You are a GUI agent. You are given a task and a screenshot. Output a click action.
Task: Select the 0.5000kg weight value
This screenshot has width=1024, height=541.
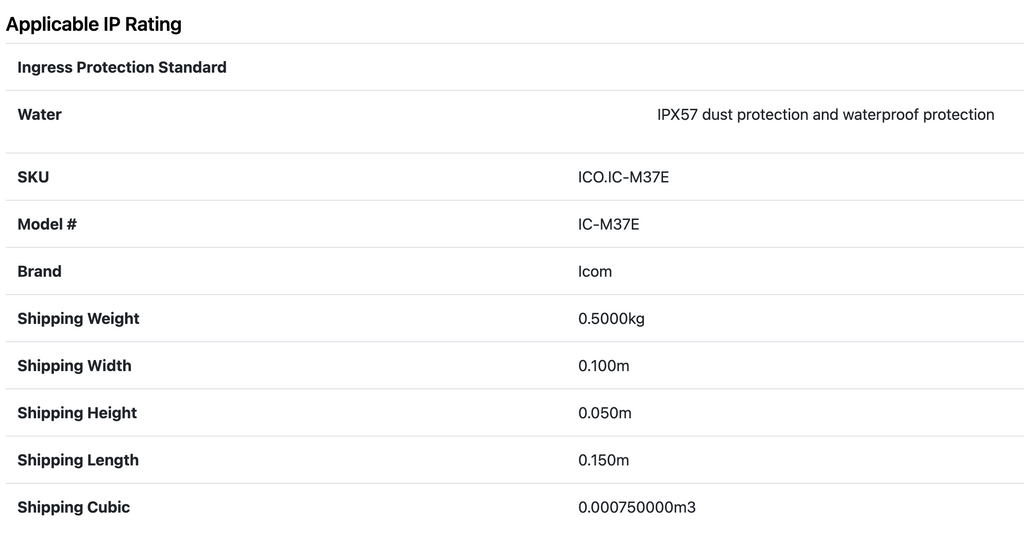(x=612, y=318)
